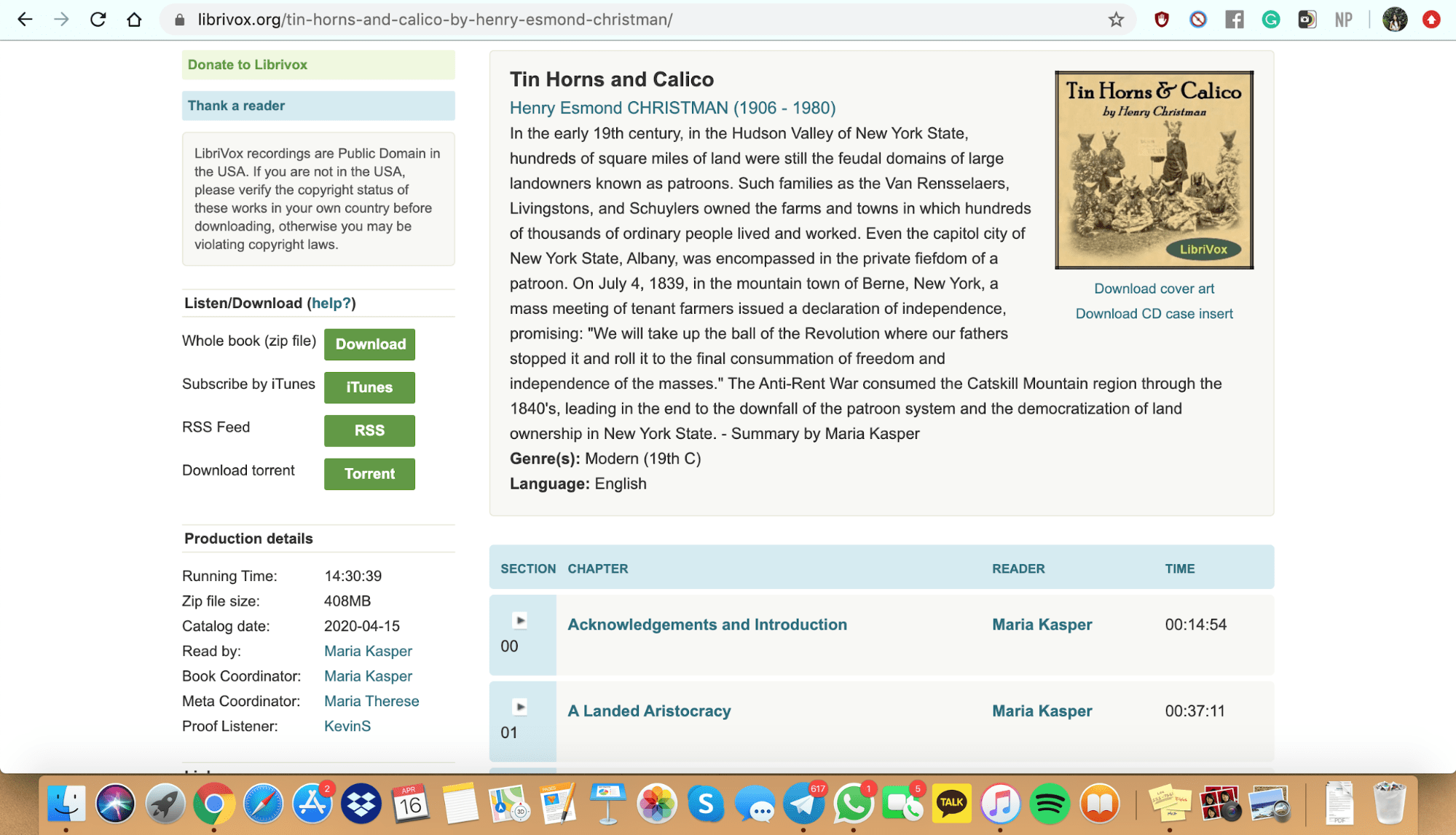This screenshot has width=1456, height=835.
Task: Open the Grammarly extension icon
Action: tap(1271, 20)
